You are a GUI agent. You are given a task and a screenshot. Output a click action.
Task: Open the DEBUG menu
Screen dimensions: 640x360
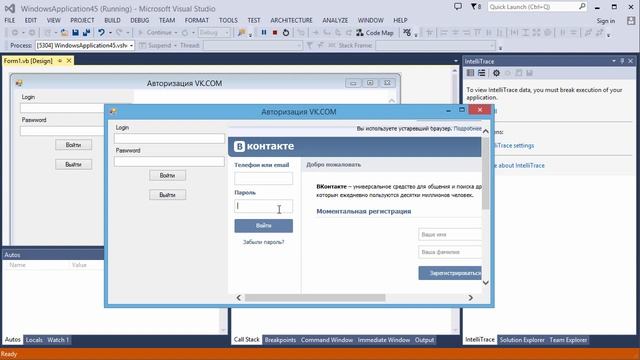[139, 20]
